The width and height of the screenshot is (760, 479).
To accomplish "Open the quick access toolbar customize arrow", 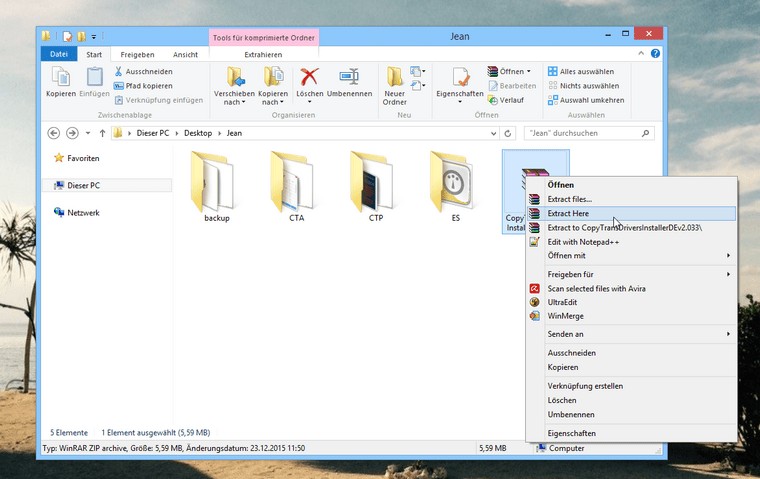I will [x=94, y=36].
